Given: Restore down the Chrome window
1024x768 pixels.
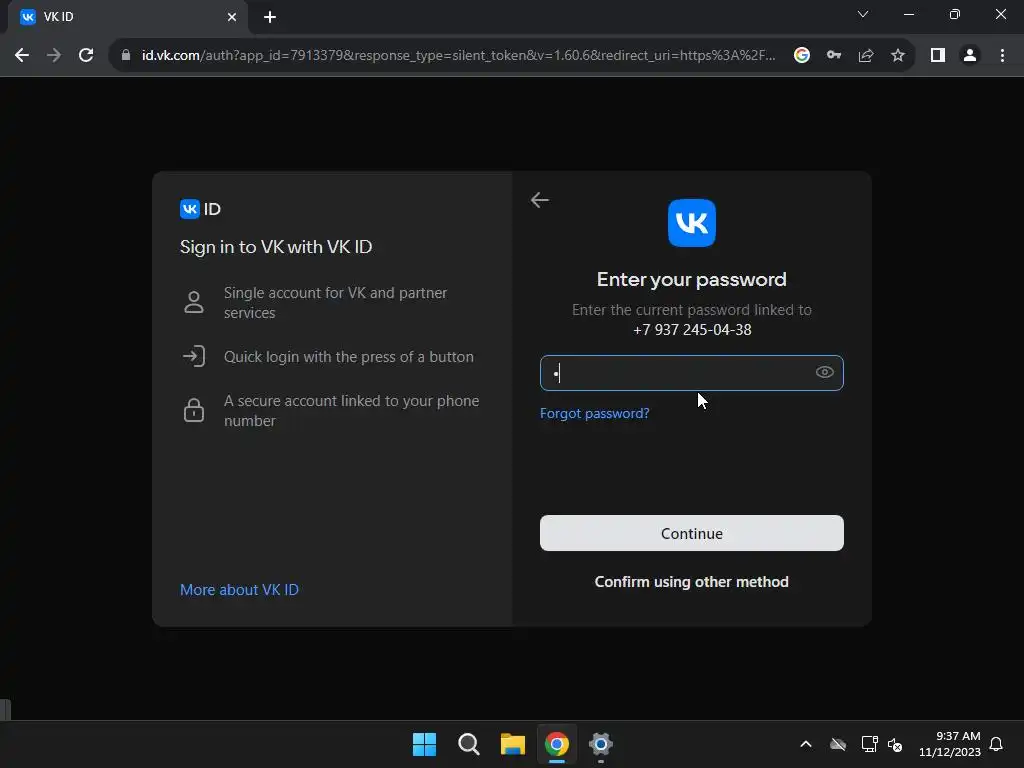Looking at the screenshot, I should click(955, 14).
